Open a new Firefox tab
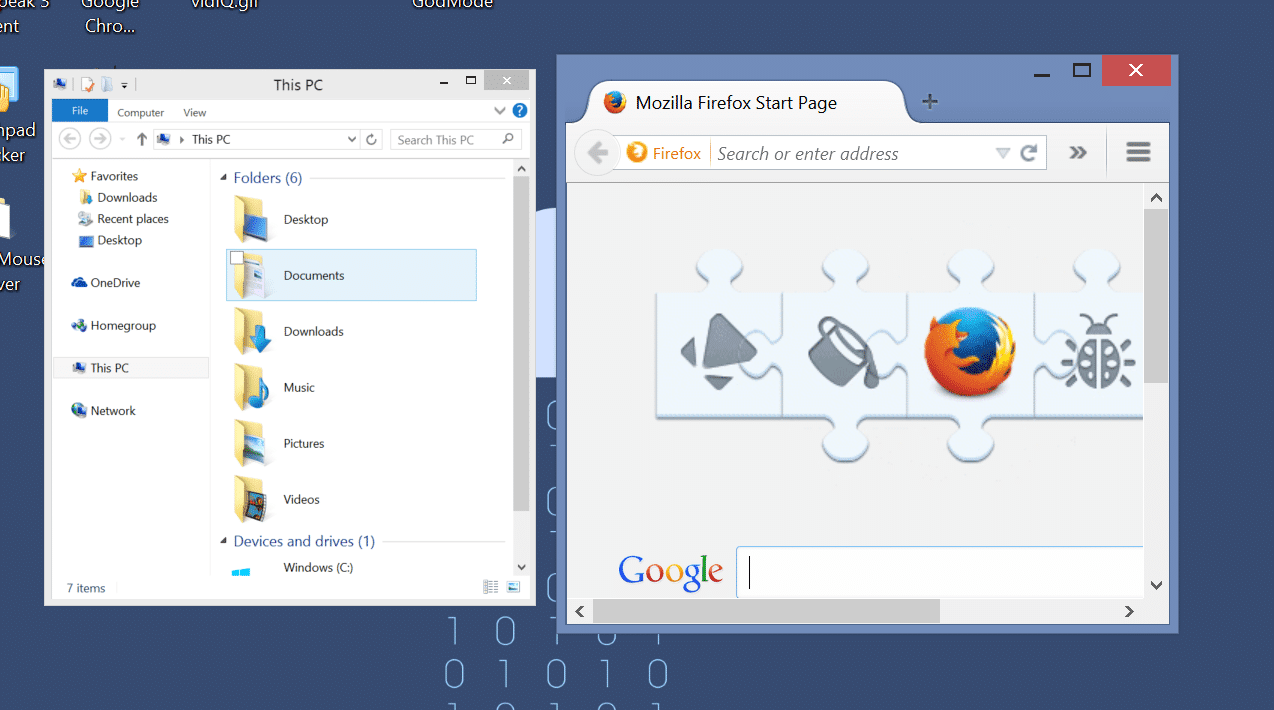This screenshot has height=710, width=1274. coord(929,101)
